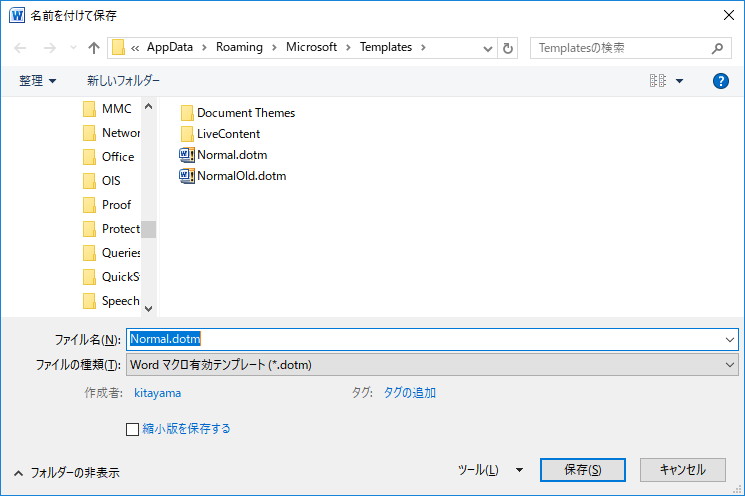Expand chevron after AppData in path
This screenshot has width=745, height=496.
point(204,48)
